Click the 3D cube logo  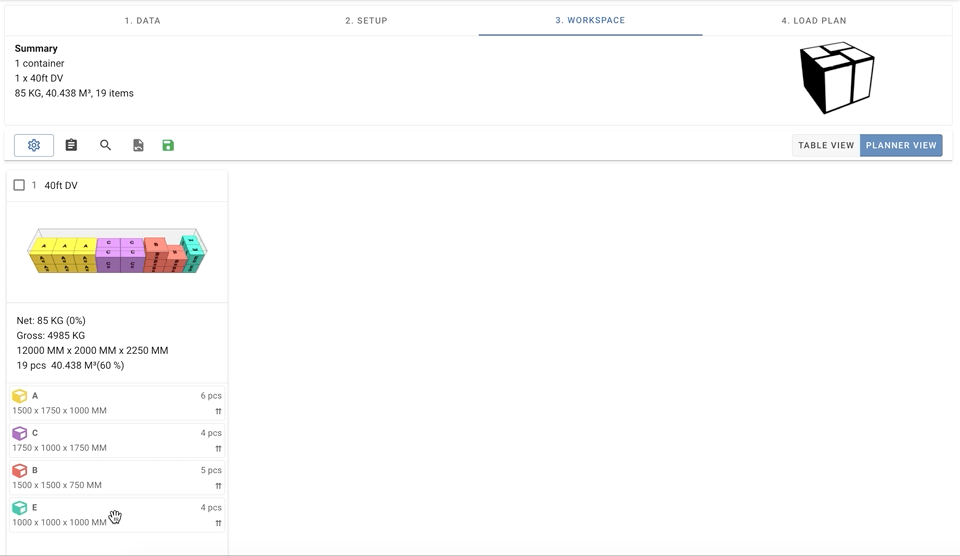click(x=837, y=78)
